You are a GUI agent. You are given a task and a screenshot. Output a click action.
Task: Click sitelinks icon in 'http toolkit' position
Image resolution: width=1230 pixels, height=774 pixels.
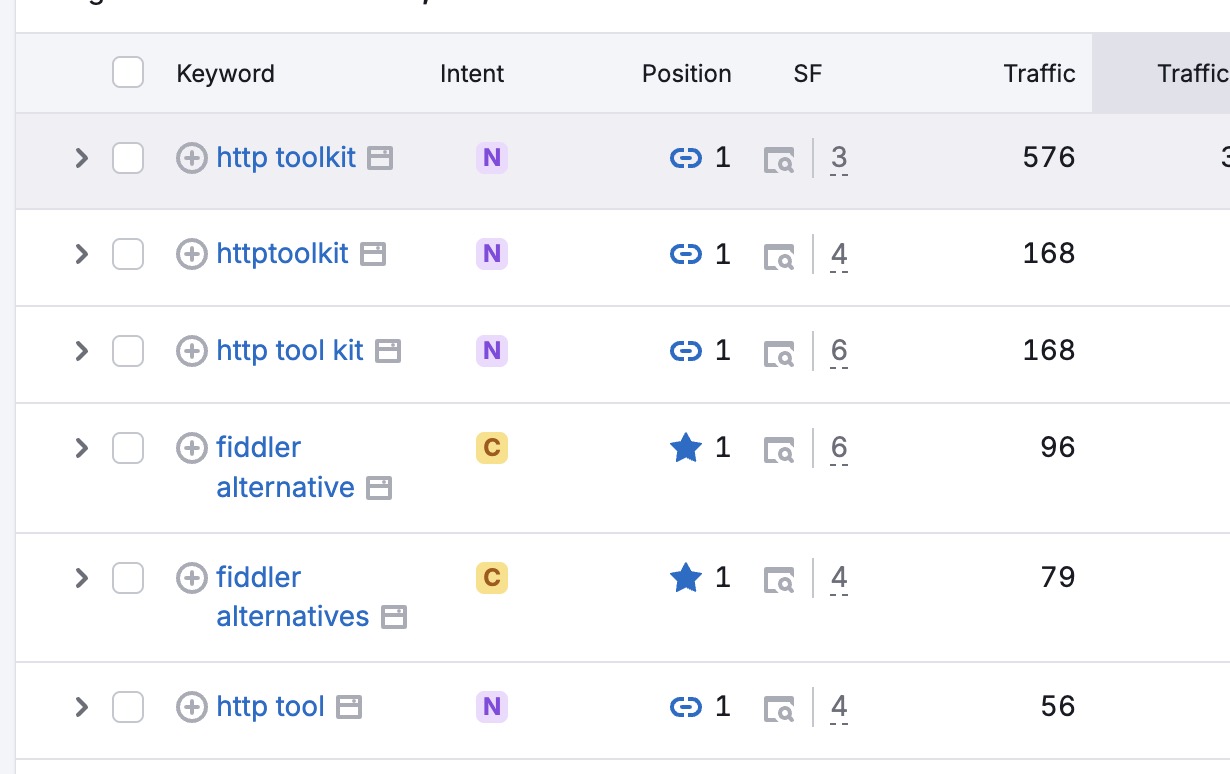(x=685, y=158)
